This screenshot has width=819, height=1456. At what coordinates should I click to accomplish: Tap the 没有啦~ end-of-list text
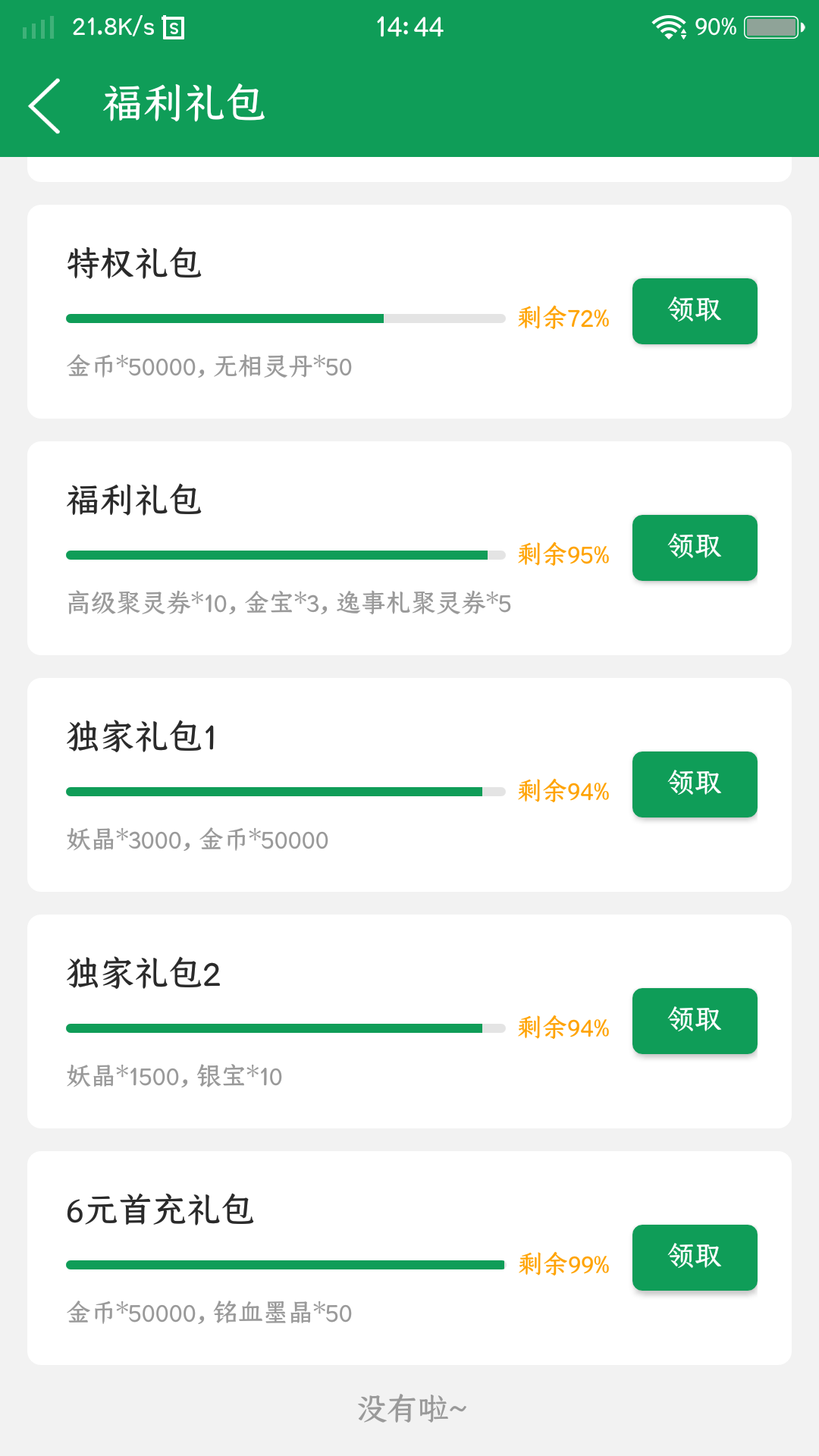(x=412, y=1409)
